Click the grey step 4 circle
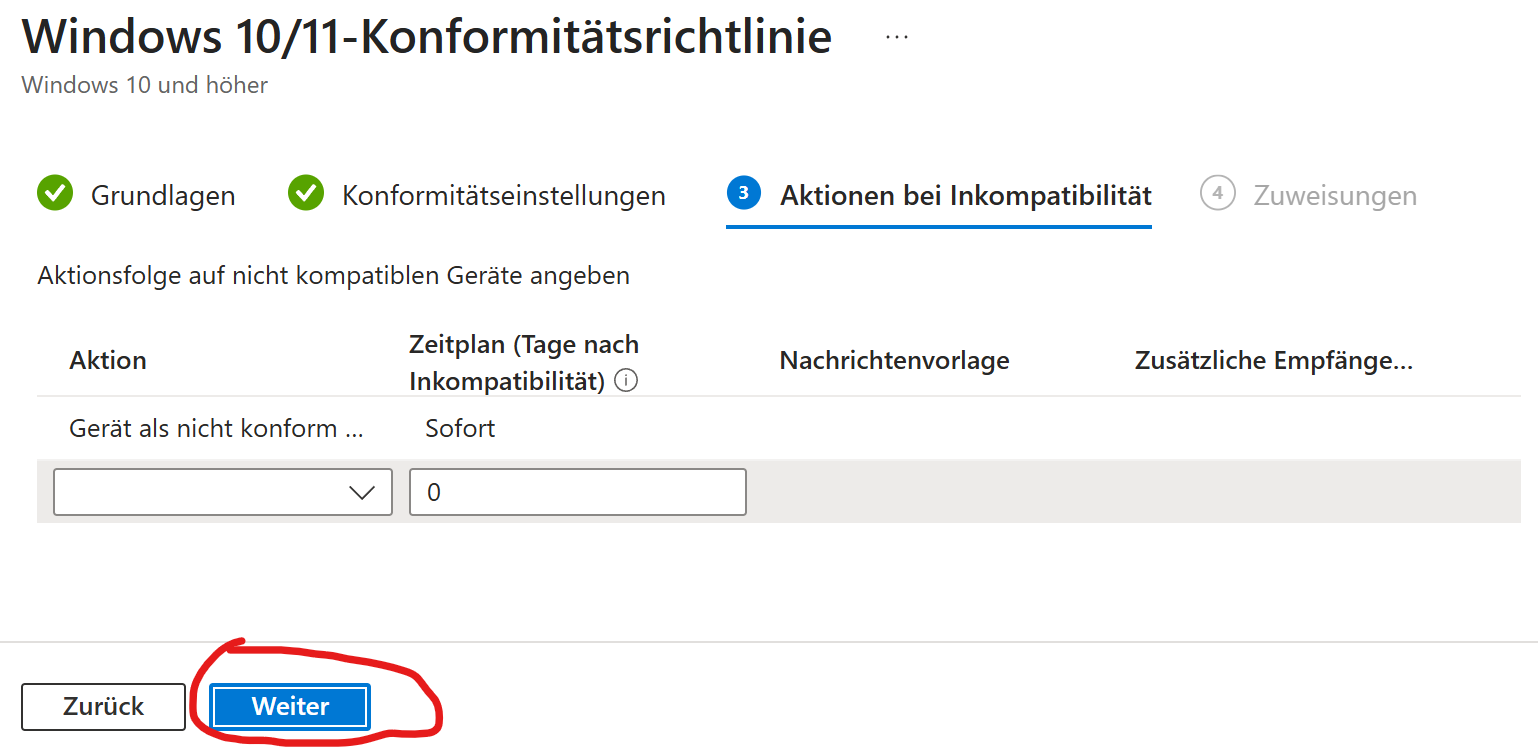Viewport: 1538px width, 756px height. coord(1218,193)
